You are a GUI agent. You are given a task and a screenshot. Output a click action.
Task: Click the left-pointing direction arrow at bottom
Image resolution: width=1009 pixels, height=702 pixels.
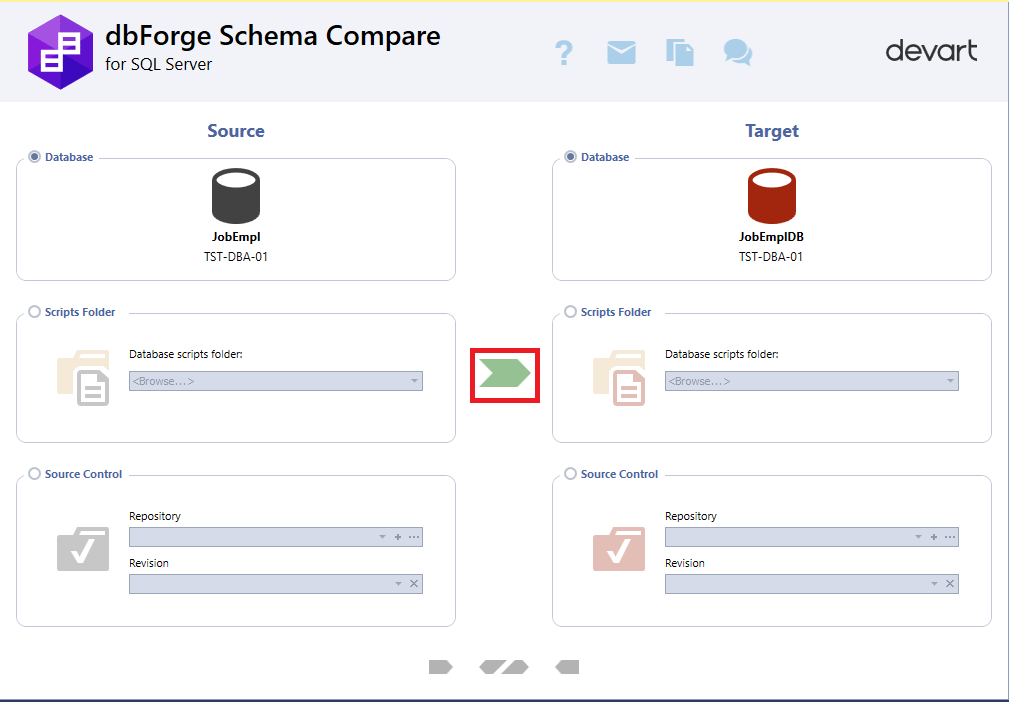click(x=566, y=667)
